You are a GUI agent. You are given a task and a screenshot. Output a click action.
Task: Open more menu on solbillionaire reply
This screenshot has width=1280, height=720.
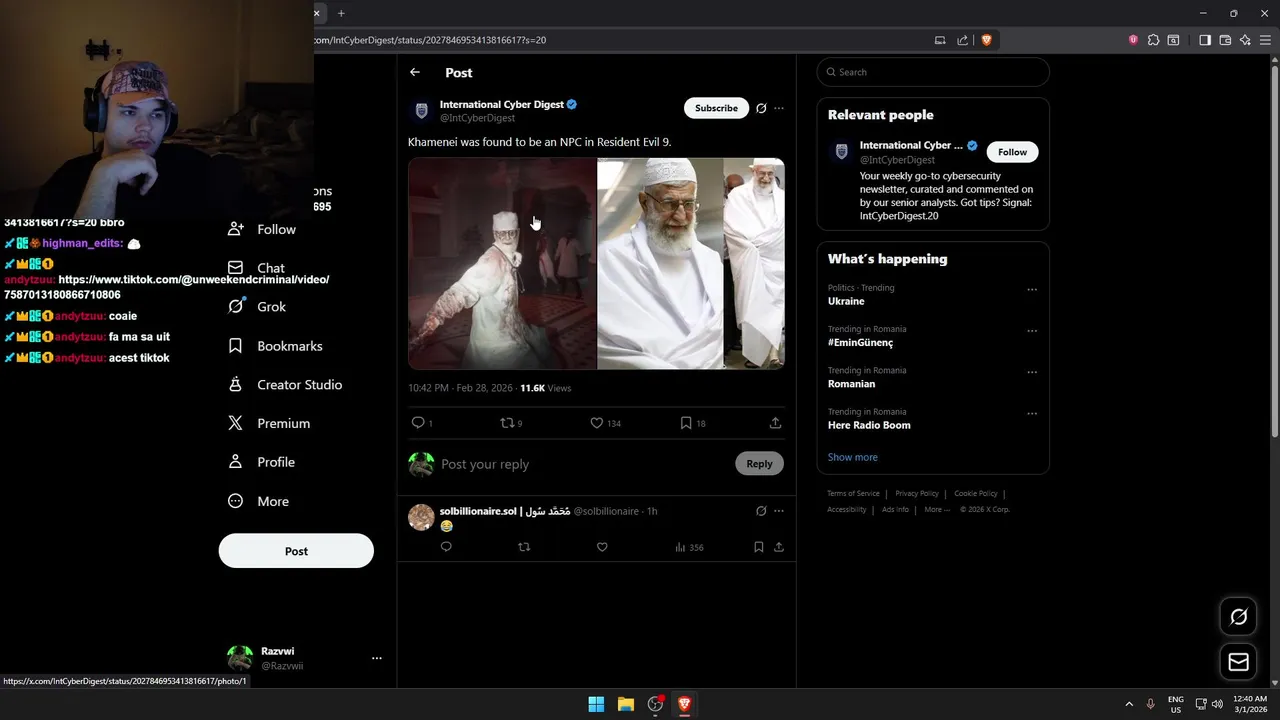point(779,511)
